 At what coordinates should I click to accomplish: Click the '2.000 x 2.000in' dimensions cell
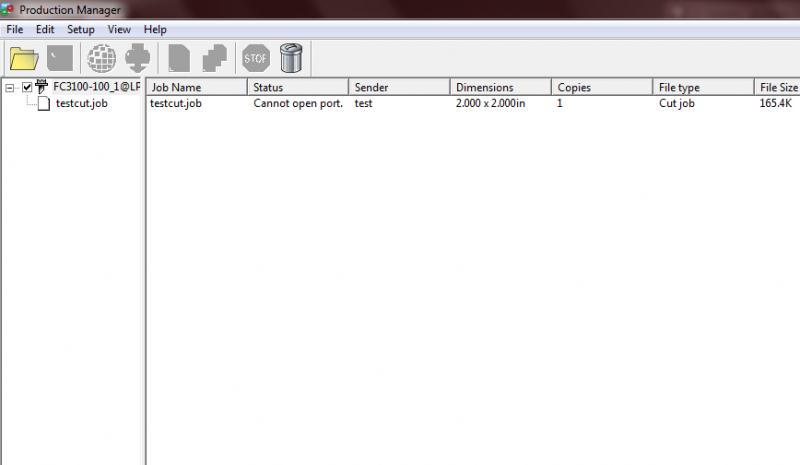tap(490, 103)
